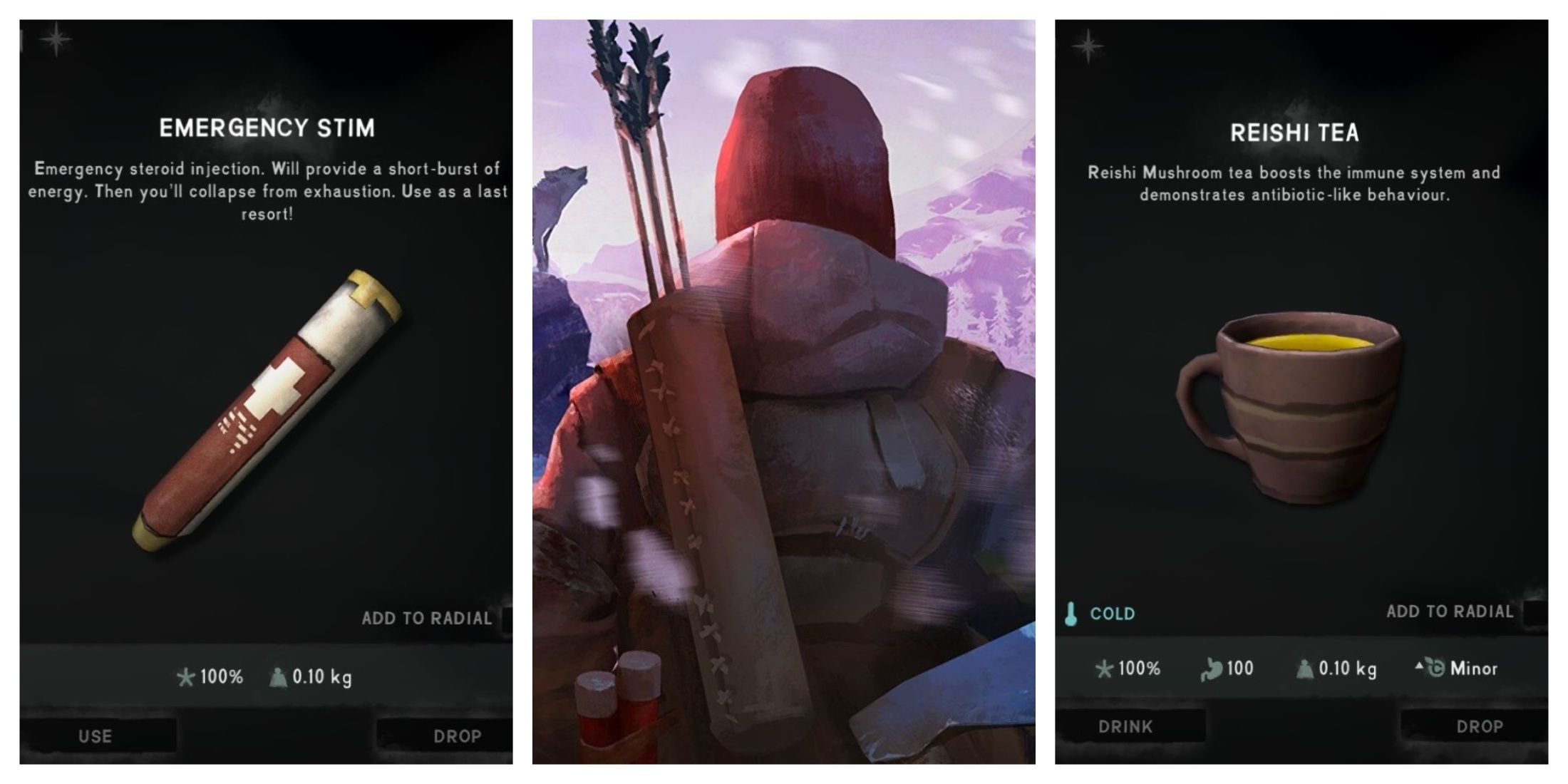Drink the Reishi Tea
This screenshot has height=784, width=1568.
1125,726
